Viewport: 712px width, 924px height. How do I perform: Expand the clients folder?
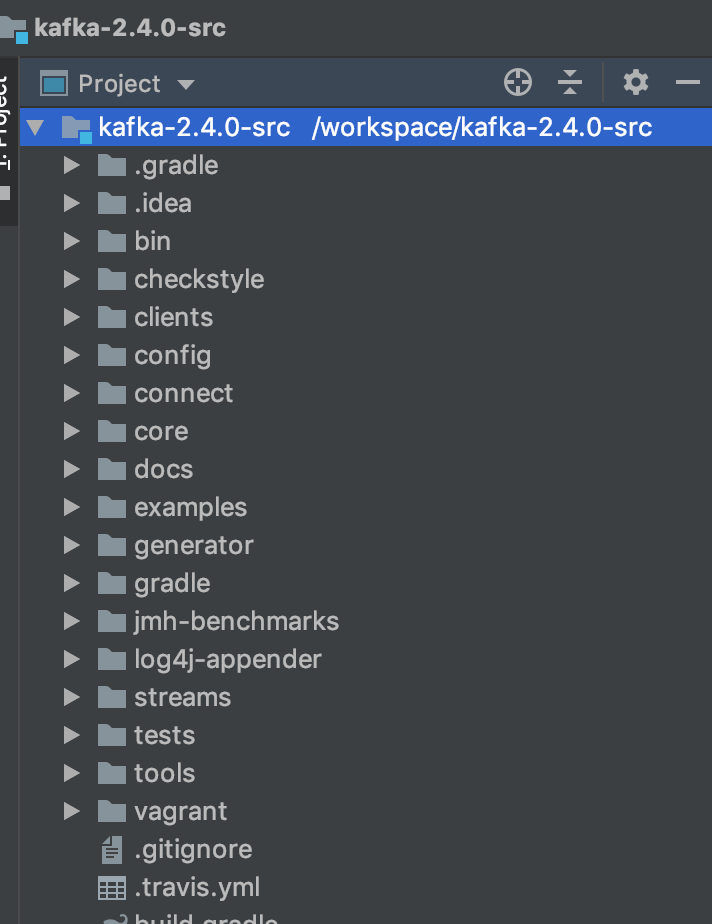tap(70, 317)
